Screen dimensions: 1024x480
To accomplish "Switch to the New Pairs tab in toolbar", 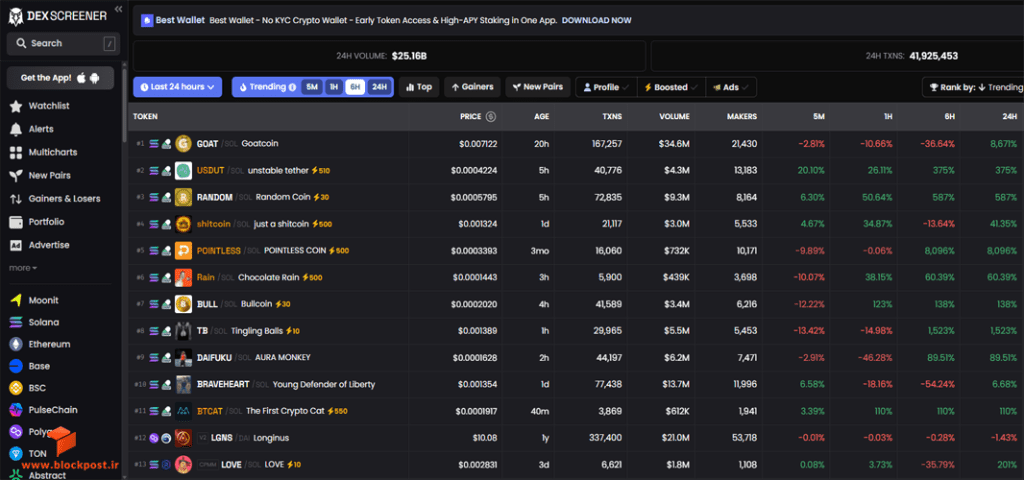I will [539, 87].
